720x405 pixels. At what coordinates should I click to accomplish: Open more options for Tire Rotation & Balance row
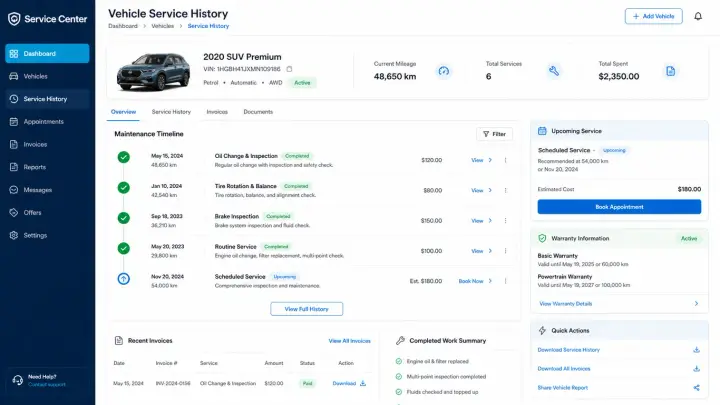tap(506, 190)
